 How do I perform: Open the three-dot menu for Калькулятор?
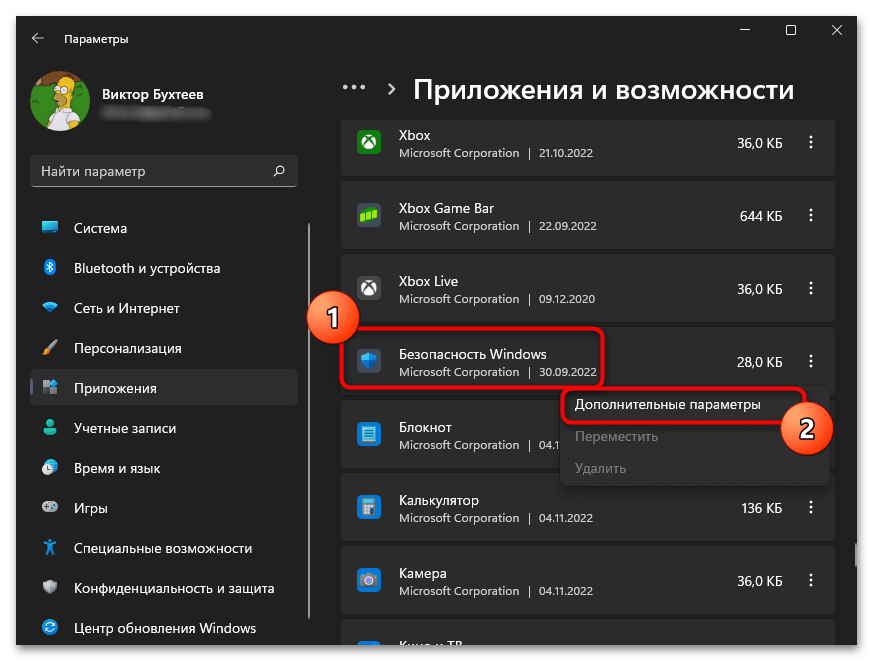tap(811, 507)
